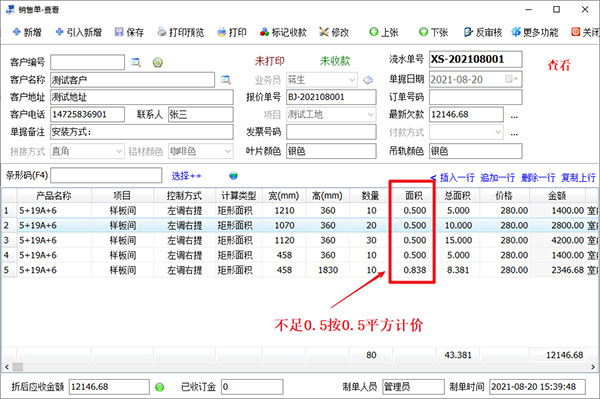Open the 更多功能 menu

[x=535, y=32]
